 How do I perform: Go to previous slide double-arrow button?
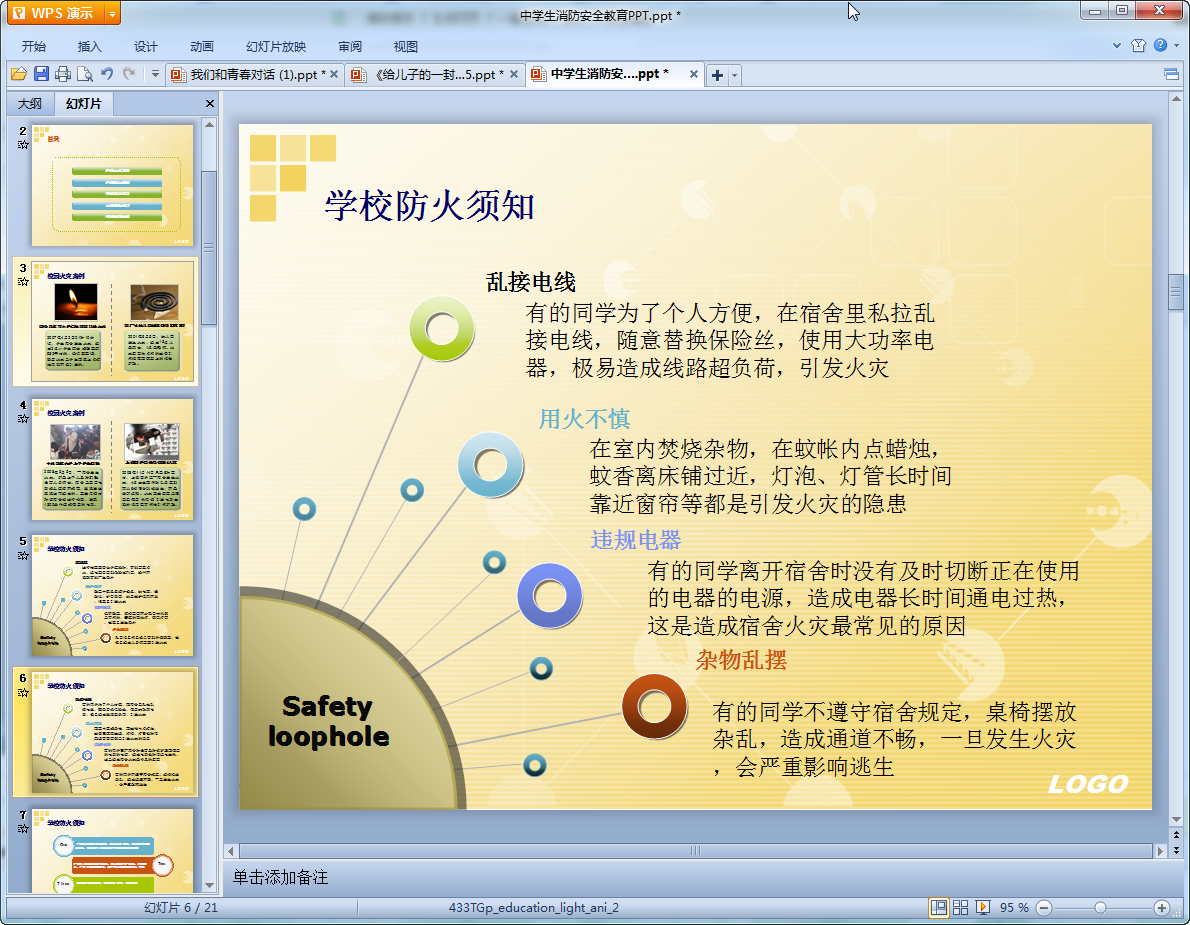[x=1176, y=835]
